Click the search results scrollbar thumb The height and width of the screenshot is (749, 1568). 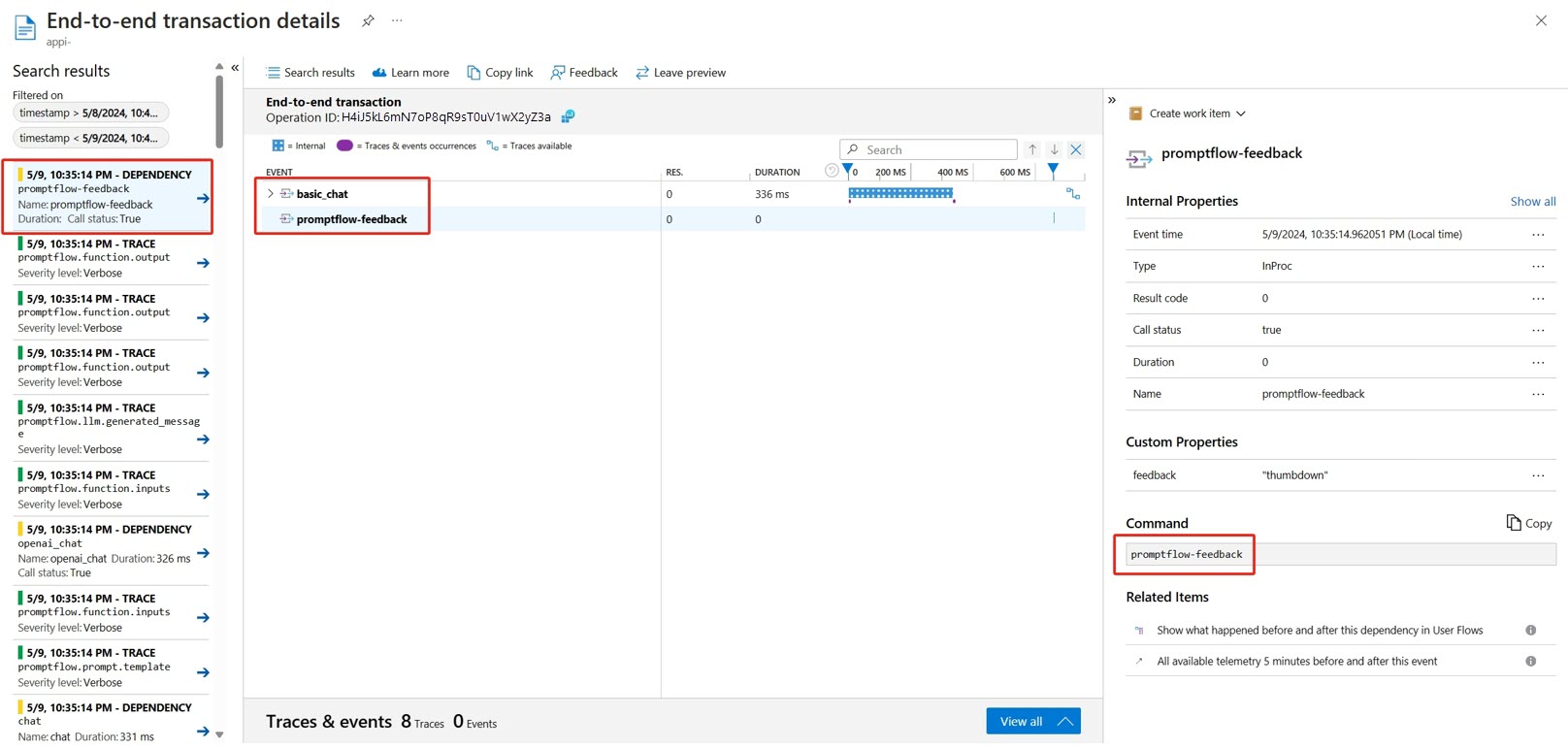point(219,112)
